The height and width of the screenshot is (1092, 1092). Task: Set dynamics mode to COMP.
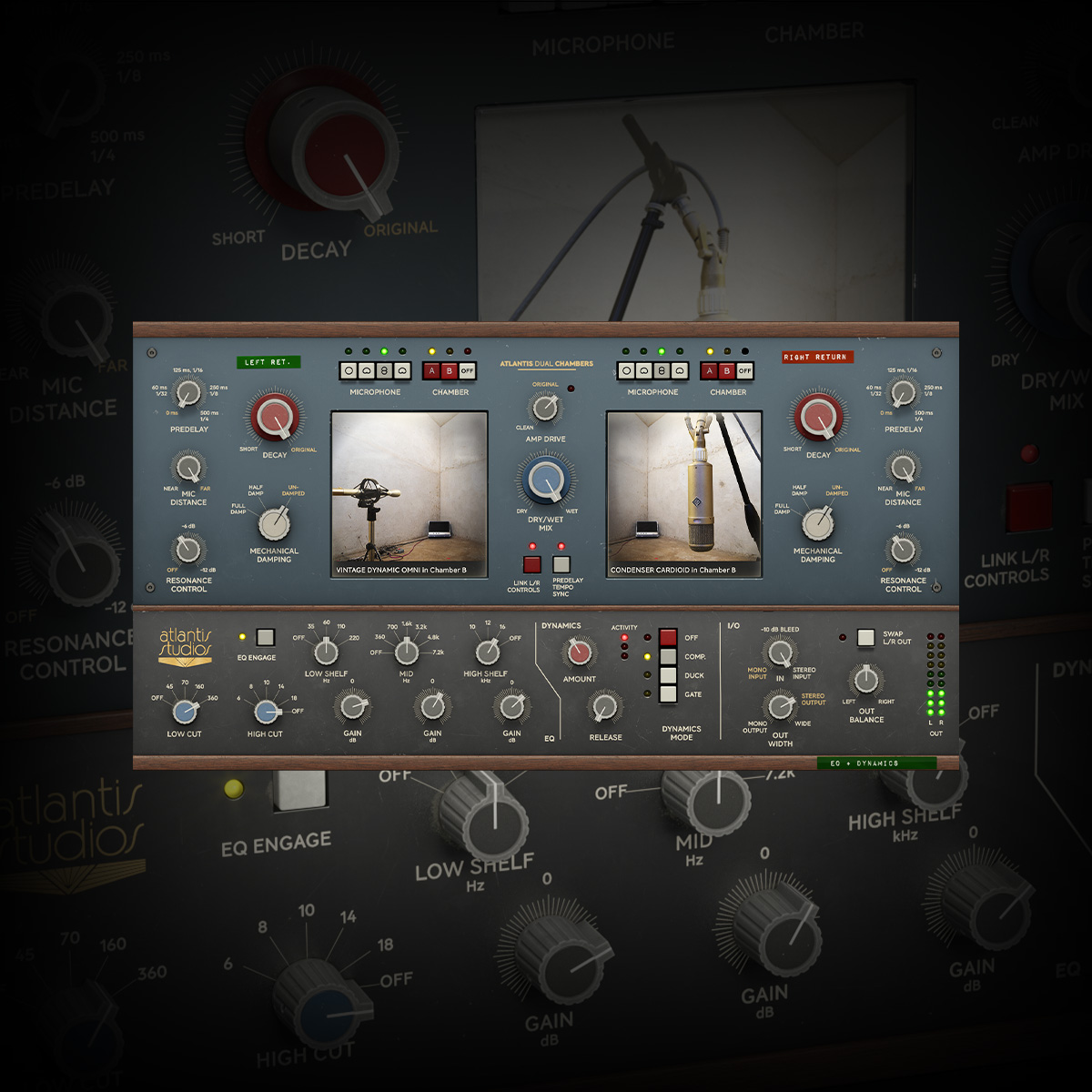tap(666, 655)
